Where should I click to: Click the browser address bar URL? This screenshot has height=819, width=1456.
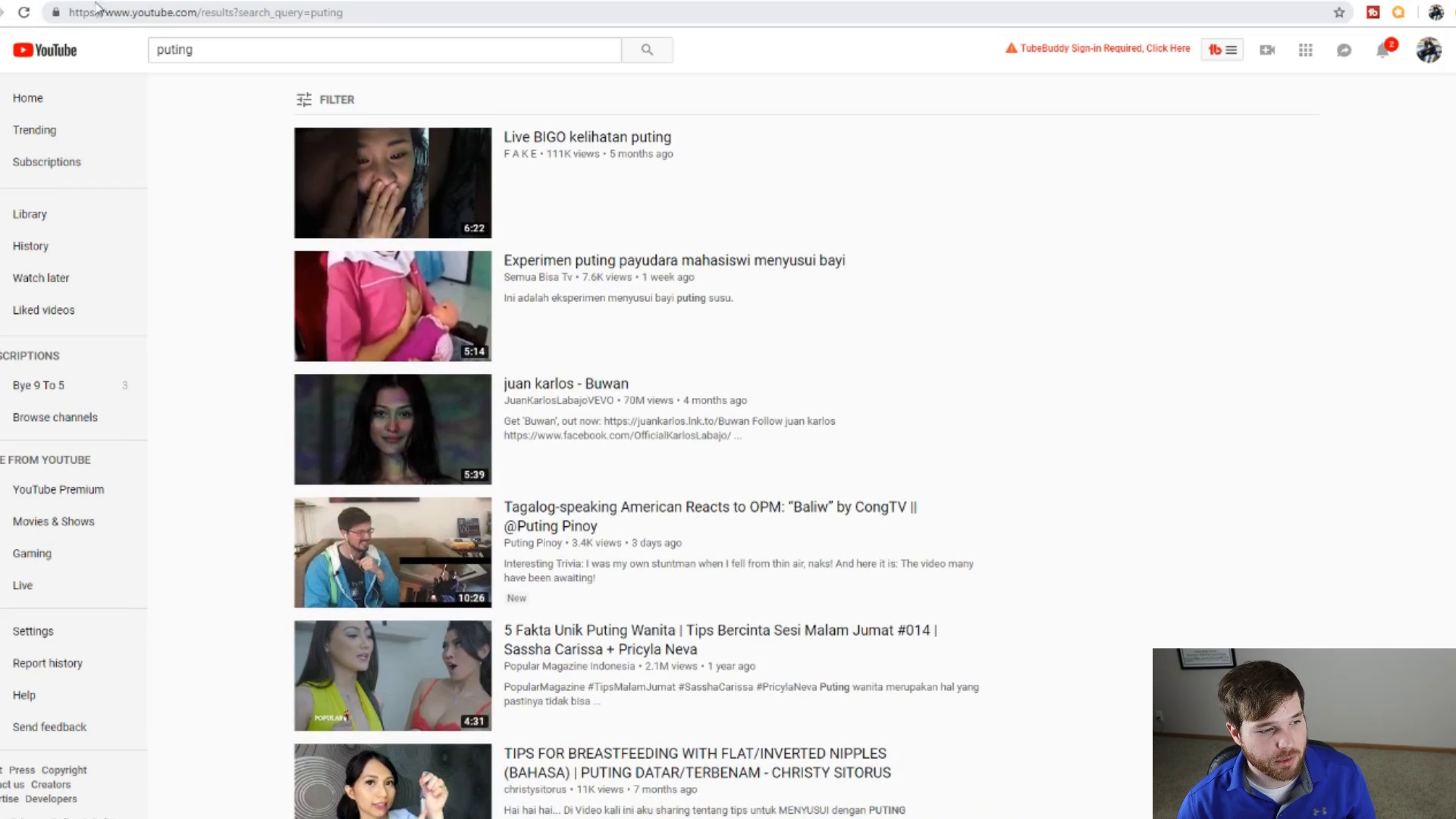206,12
